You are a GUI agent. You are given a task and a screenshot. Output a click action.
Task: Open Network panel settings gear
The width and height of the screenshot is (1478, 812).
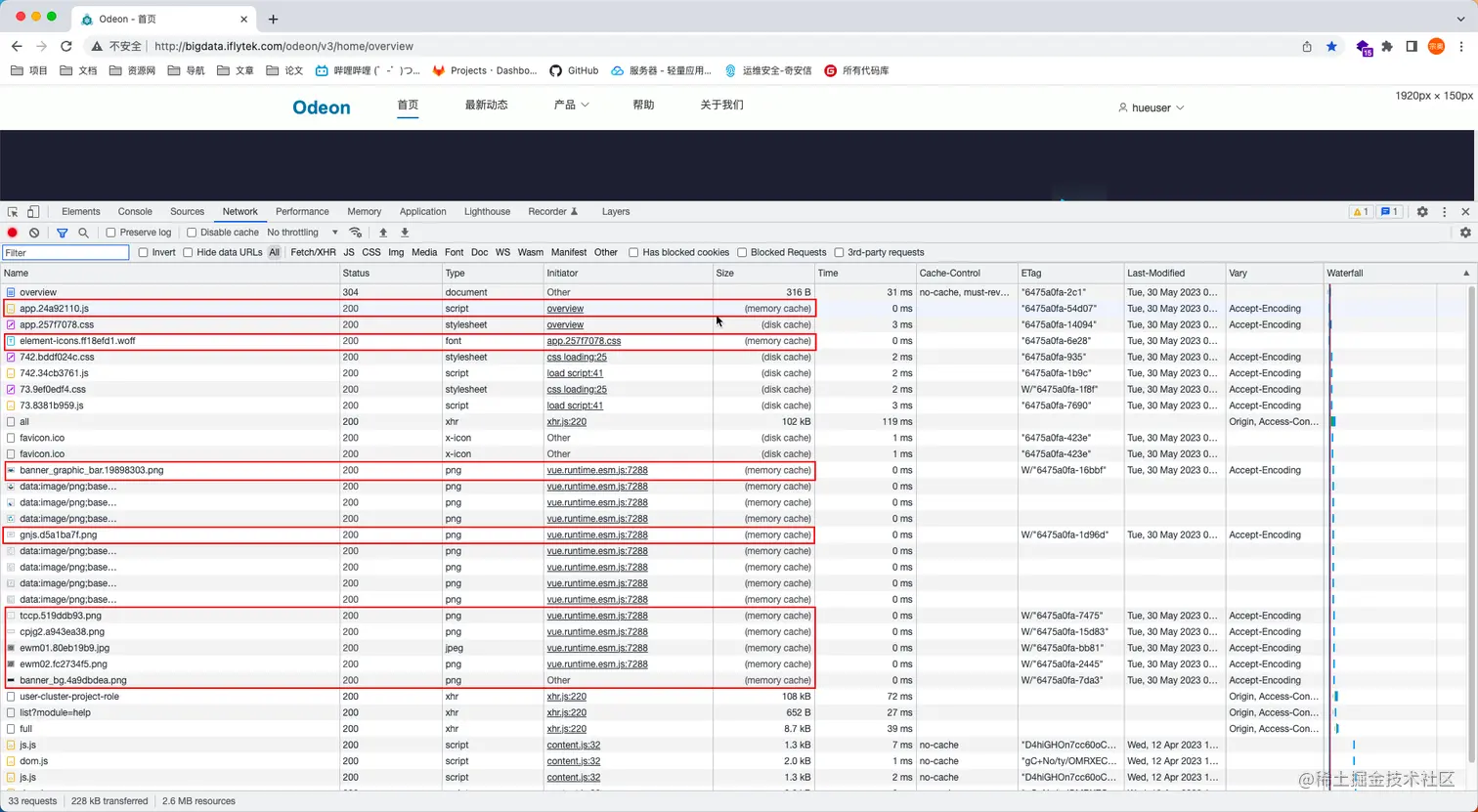(1465, 233)
